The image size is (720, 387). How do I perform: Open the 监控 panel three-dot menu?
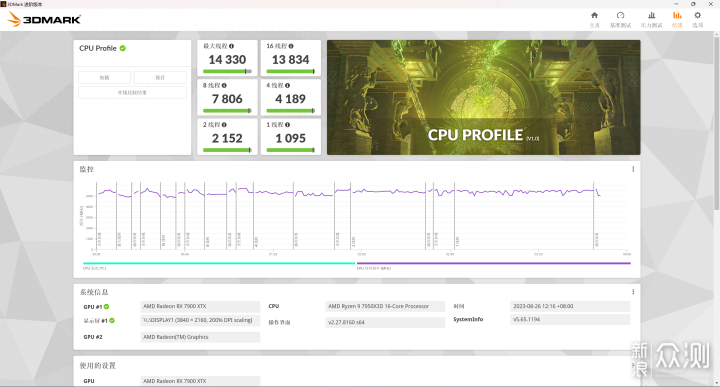coord(633,169)
